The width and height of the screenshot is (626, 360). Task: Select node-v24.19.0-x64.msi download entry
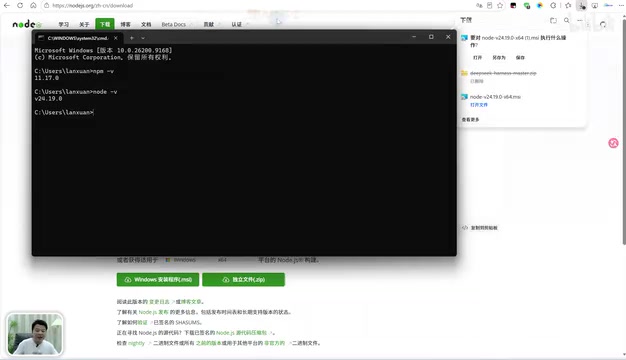tap(495, 97)
